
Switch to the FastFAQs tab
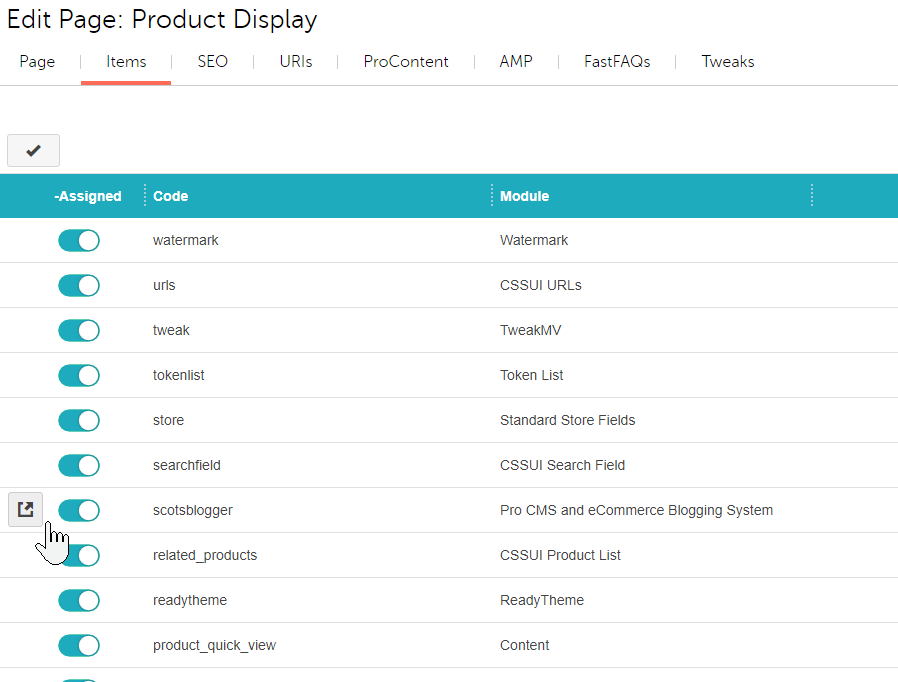click(617, 62)
